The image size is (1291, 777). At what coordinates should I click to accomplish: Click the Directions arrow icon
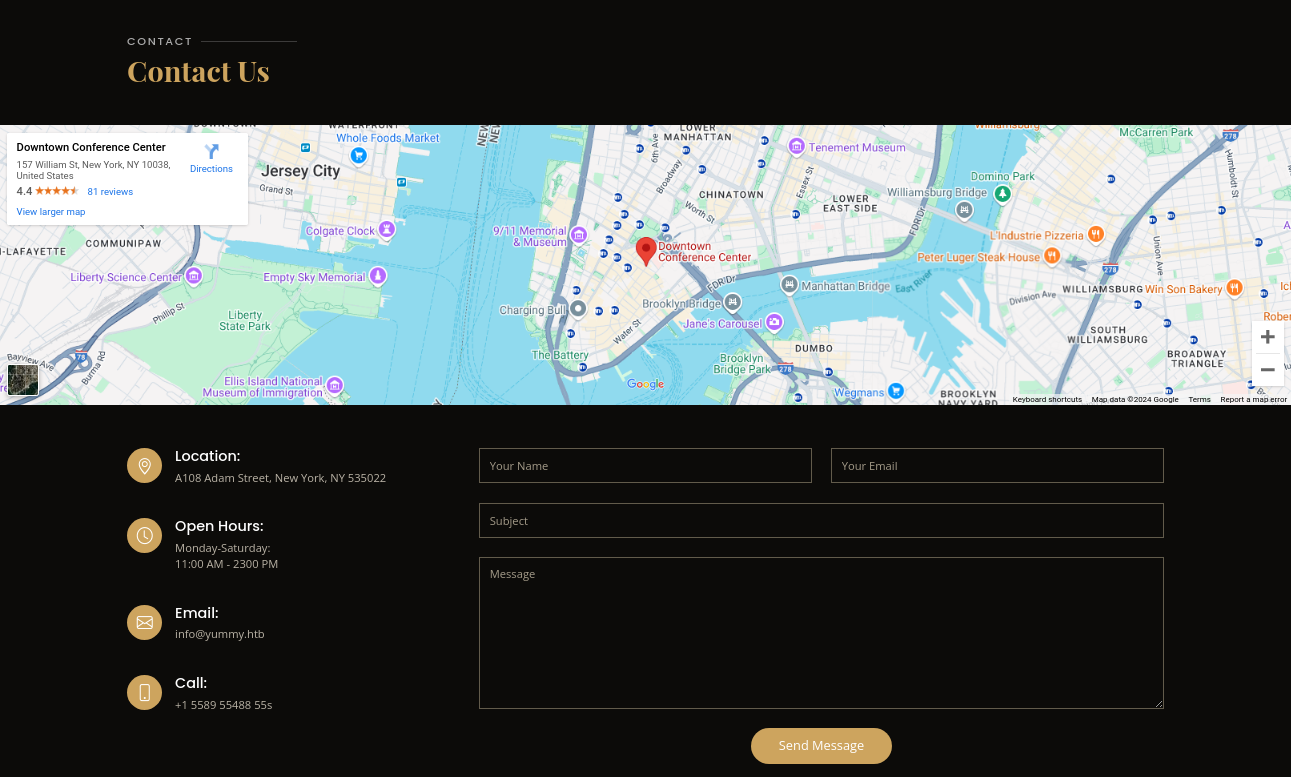tap(212, 152)
